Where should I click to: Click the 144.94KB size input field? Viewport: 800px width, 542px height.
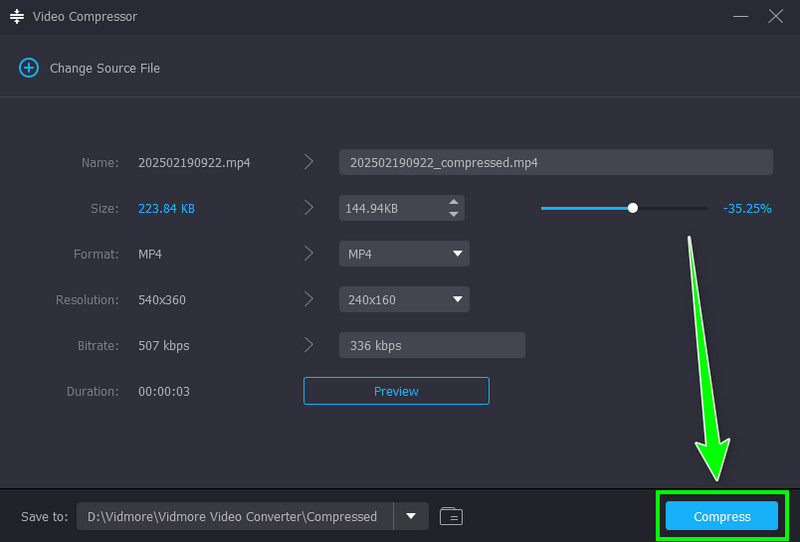[x=393, y=208]
